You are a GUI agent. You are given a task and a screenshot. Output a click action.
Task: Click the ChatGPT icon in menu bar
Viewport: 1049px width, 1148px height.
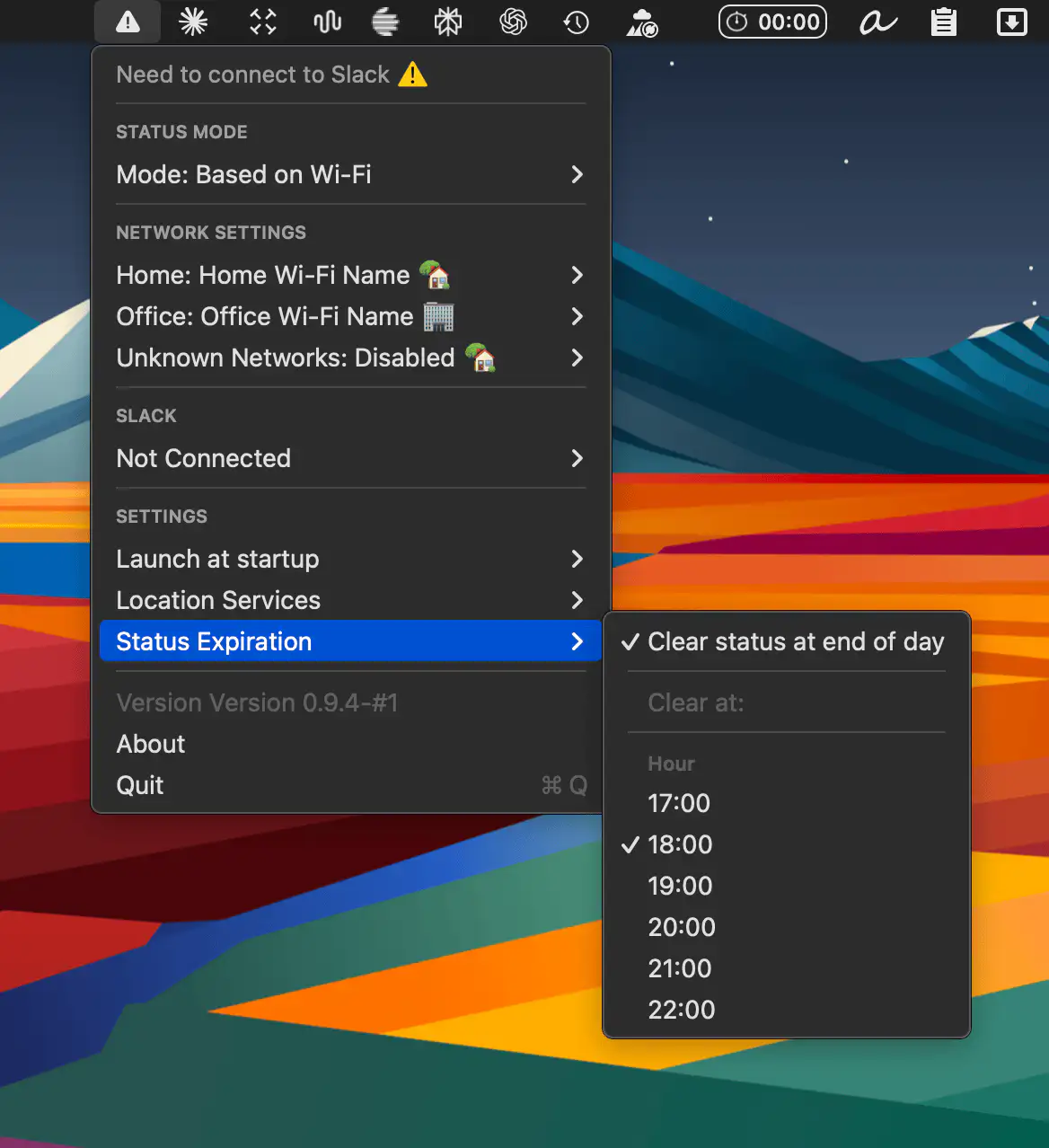point(513,22)
